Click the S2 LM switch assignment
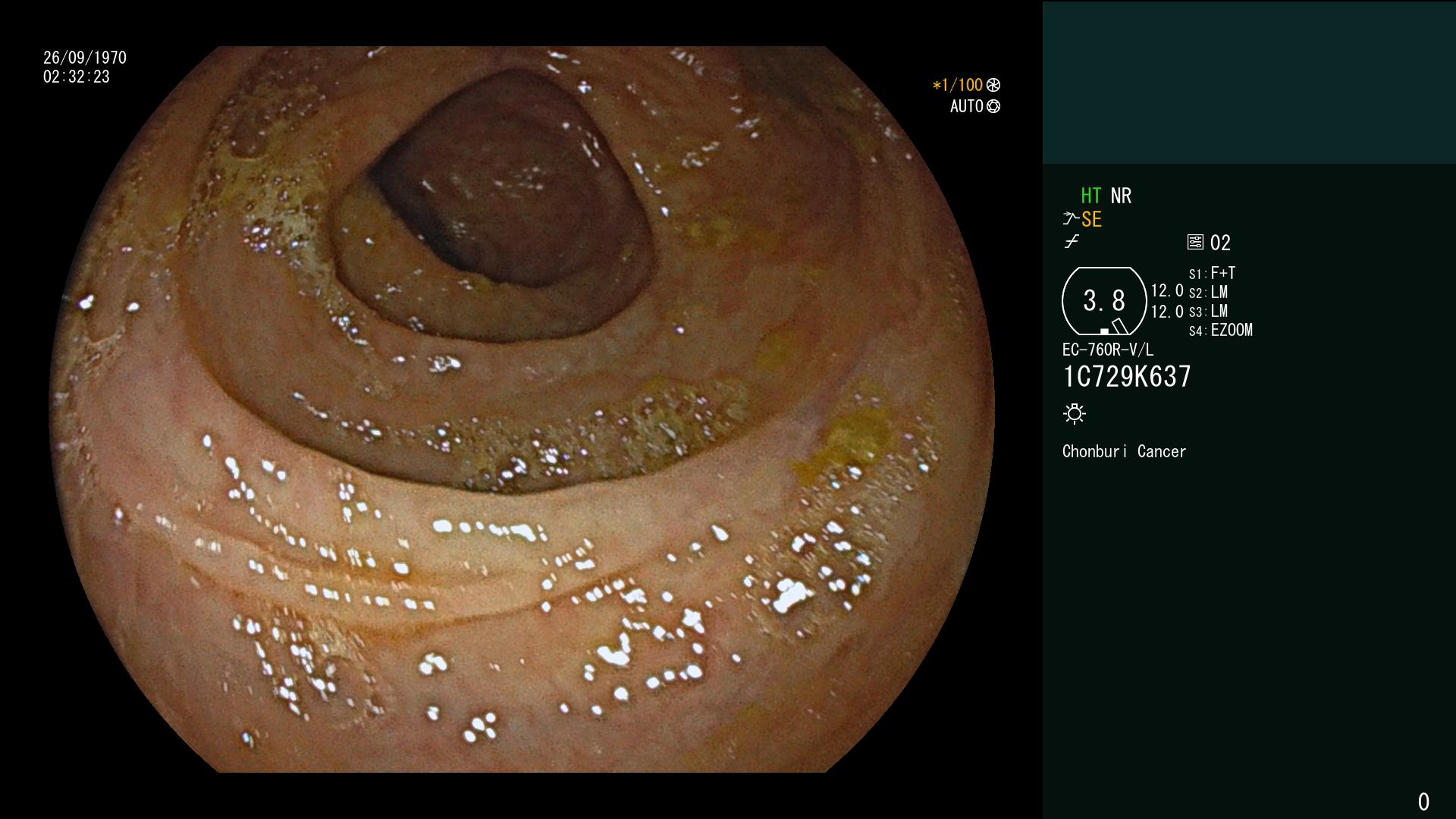This screenshot has width=1456, height=819. tap(1209, 292)
